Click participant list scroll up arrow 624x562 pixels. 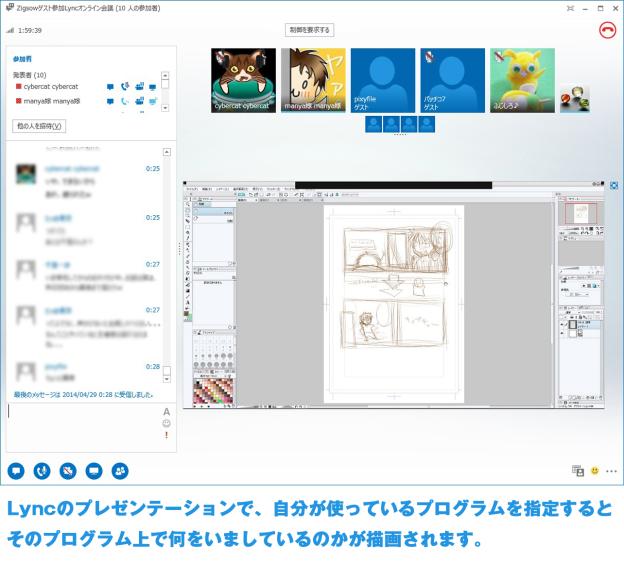165,75
